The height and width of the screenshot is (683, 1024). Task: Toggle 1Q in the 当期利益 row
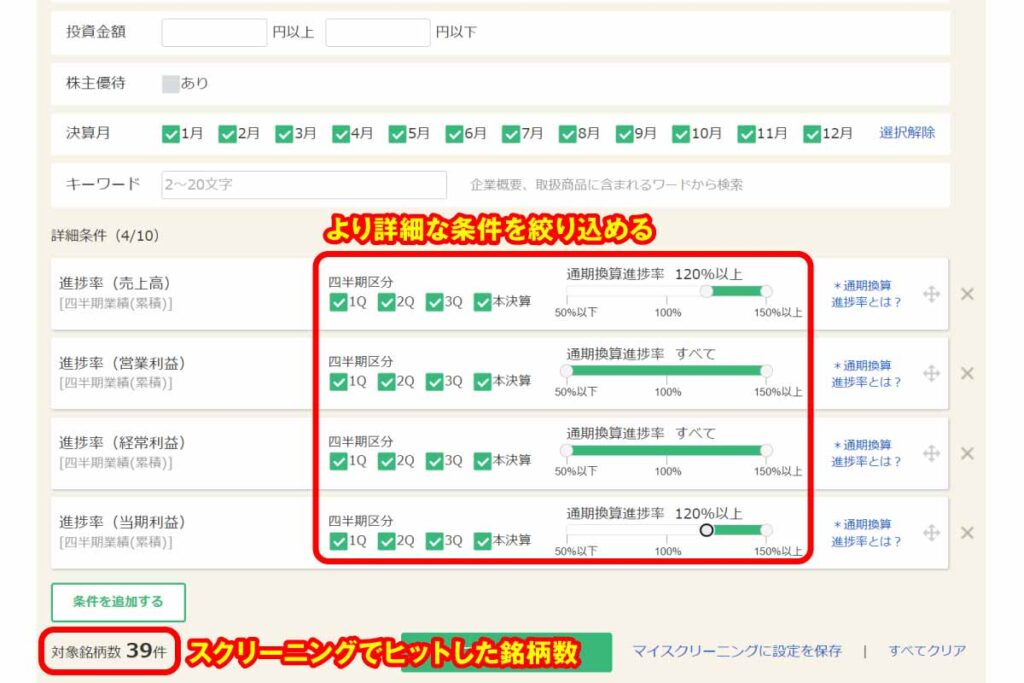coord(338,541)
